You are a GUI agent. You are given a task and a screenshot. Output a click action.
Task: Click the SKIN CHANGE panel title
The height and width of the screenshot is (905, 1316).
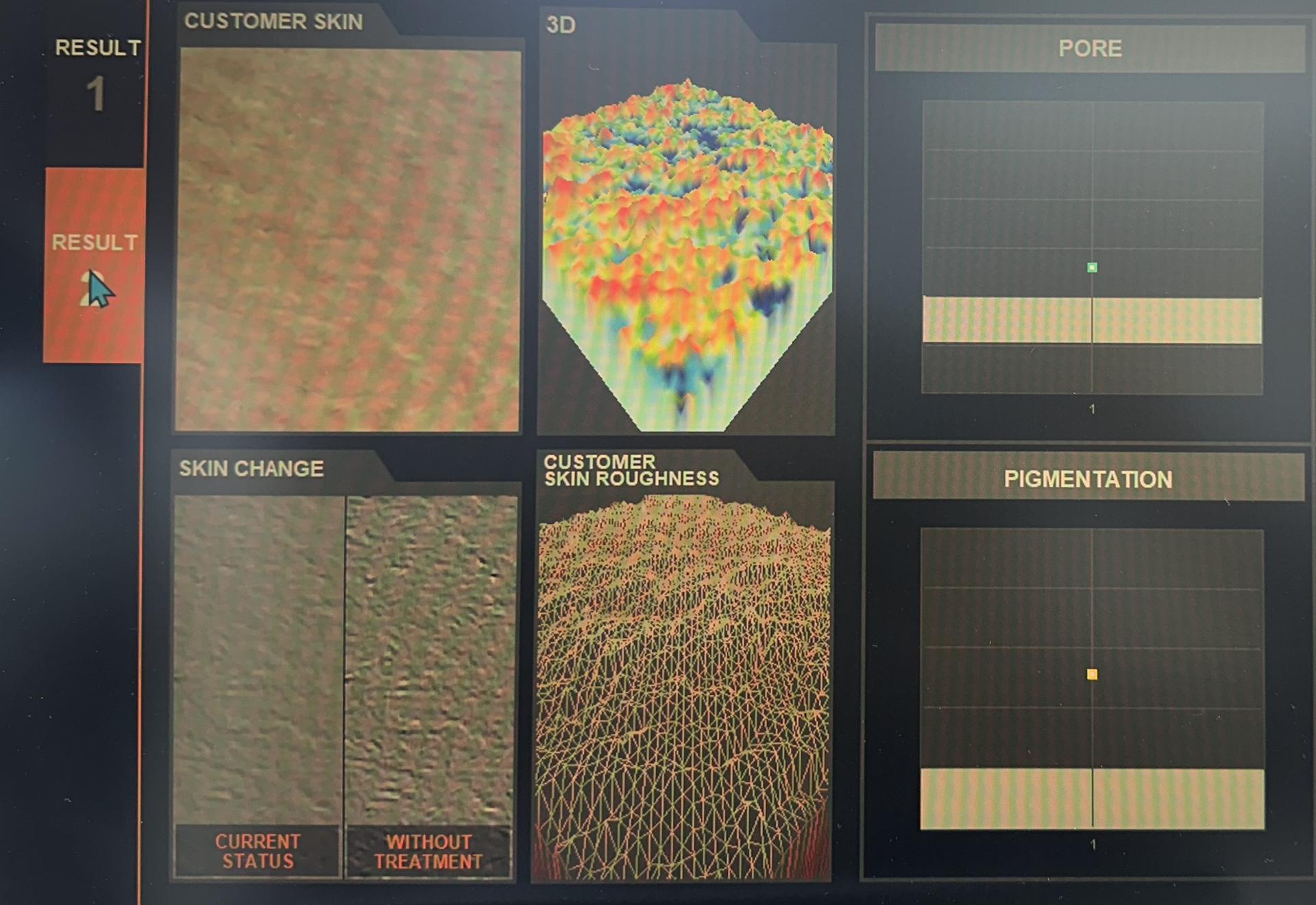tap(252, 469)
